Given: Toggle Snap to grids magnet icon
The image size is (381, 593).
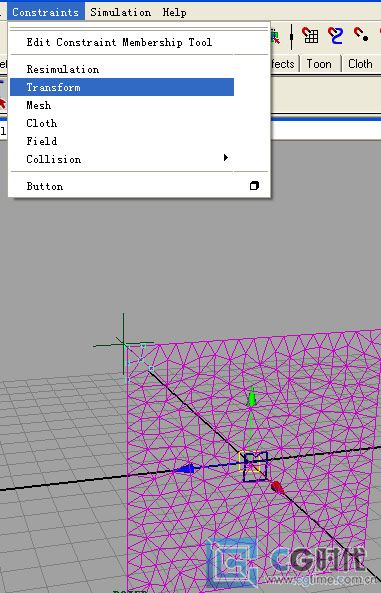Looking at the screenshot, I should (310, 36).
